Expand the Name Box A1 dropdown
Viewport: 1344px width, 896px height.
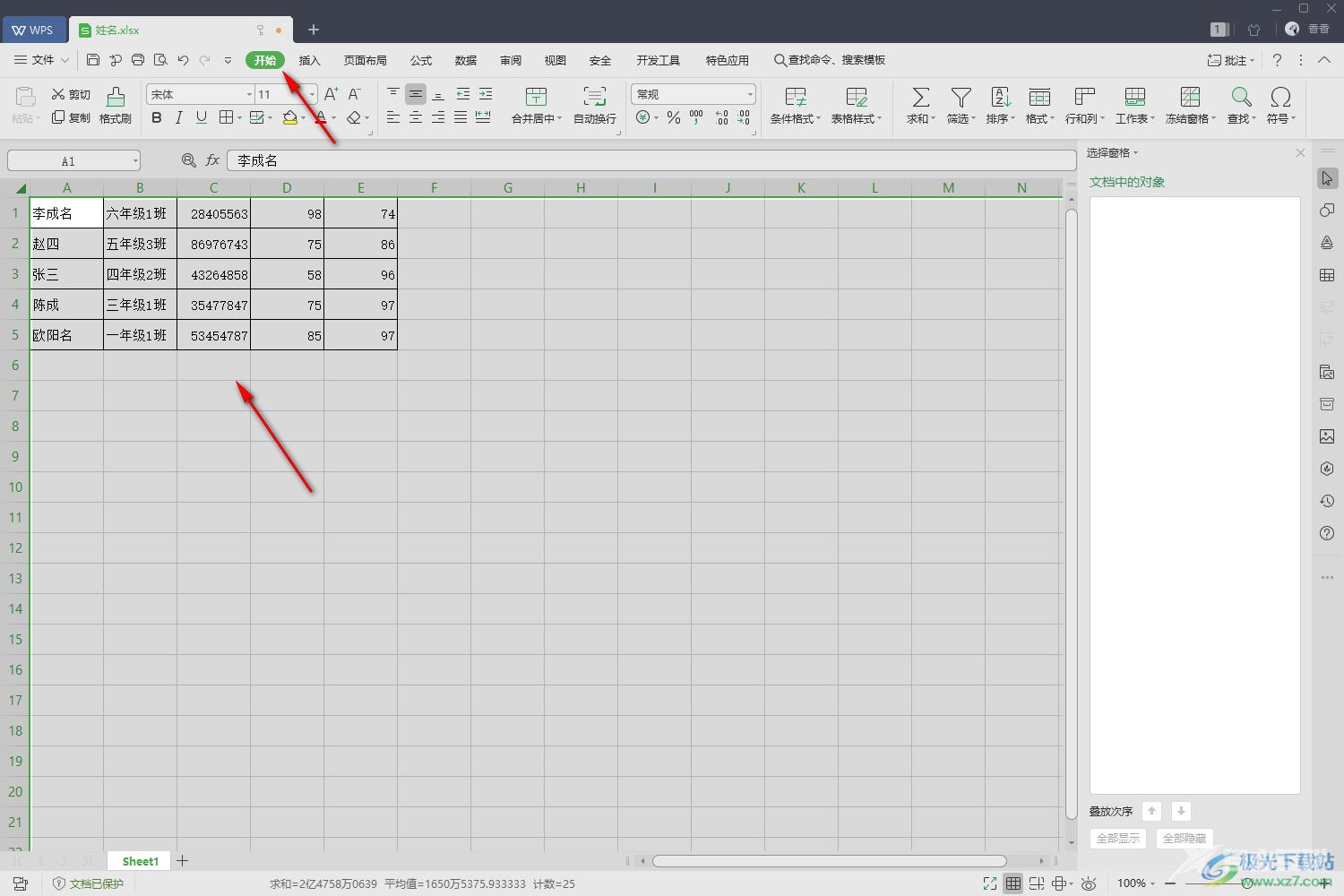coord(135,161)
